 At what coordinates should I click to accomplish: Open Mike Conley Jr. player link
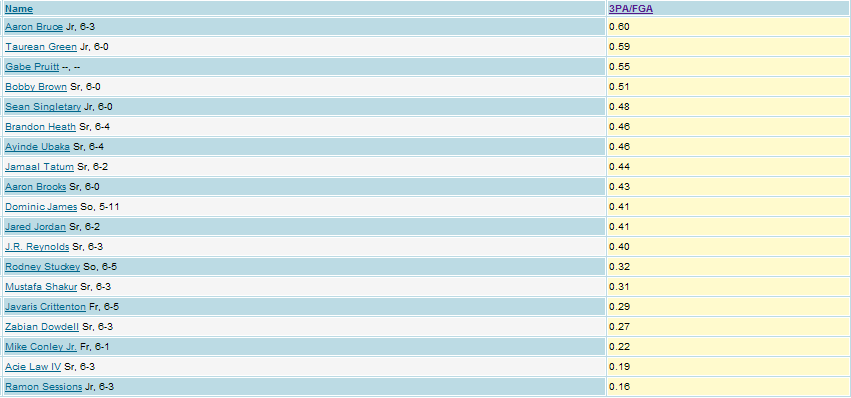click(41, 347)
